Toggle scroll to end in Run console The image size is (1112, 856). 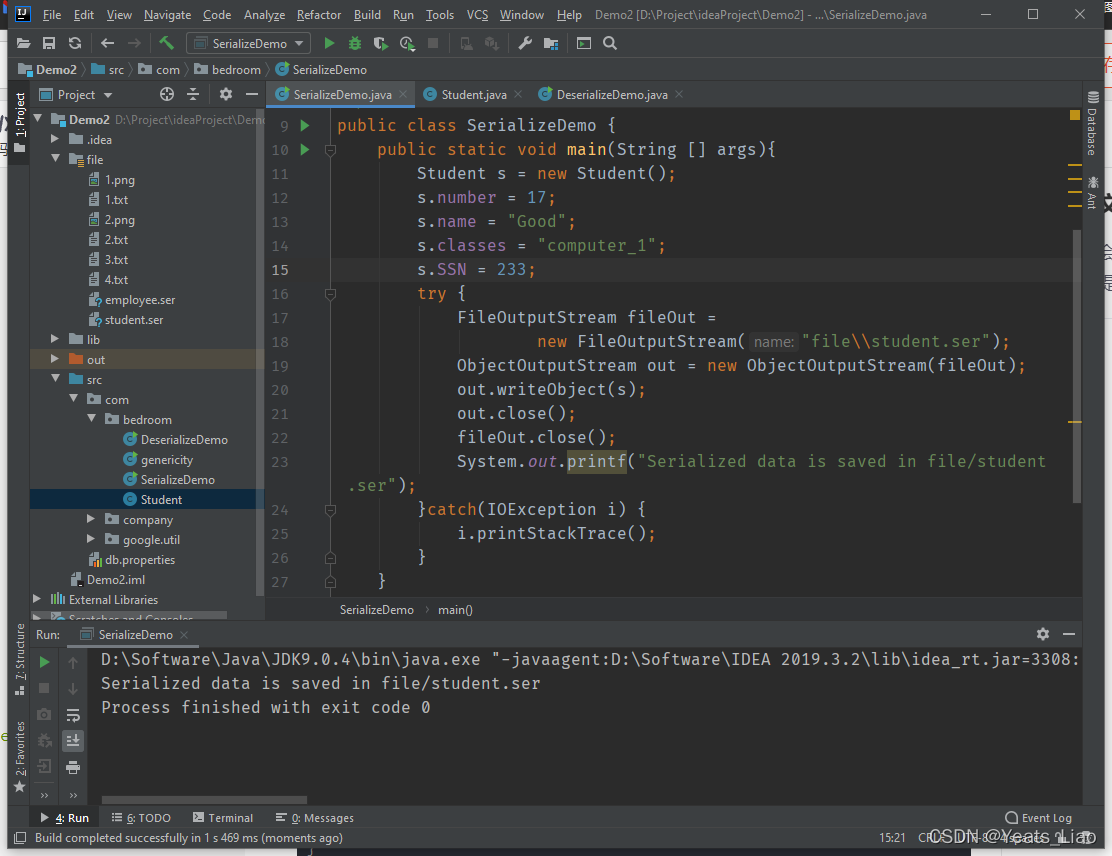(x=73, y=741)
